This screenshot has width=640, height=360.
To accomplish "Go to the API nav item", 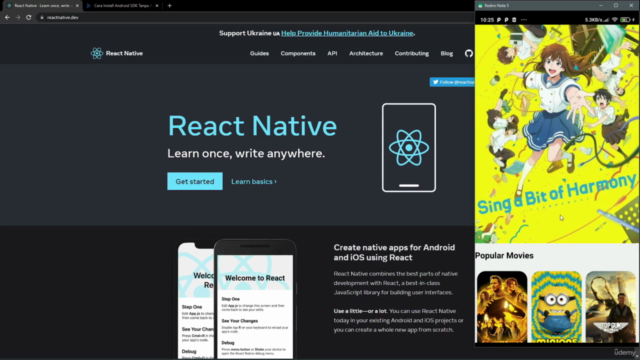I will (x=332, y=53).
